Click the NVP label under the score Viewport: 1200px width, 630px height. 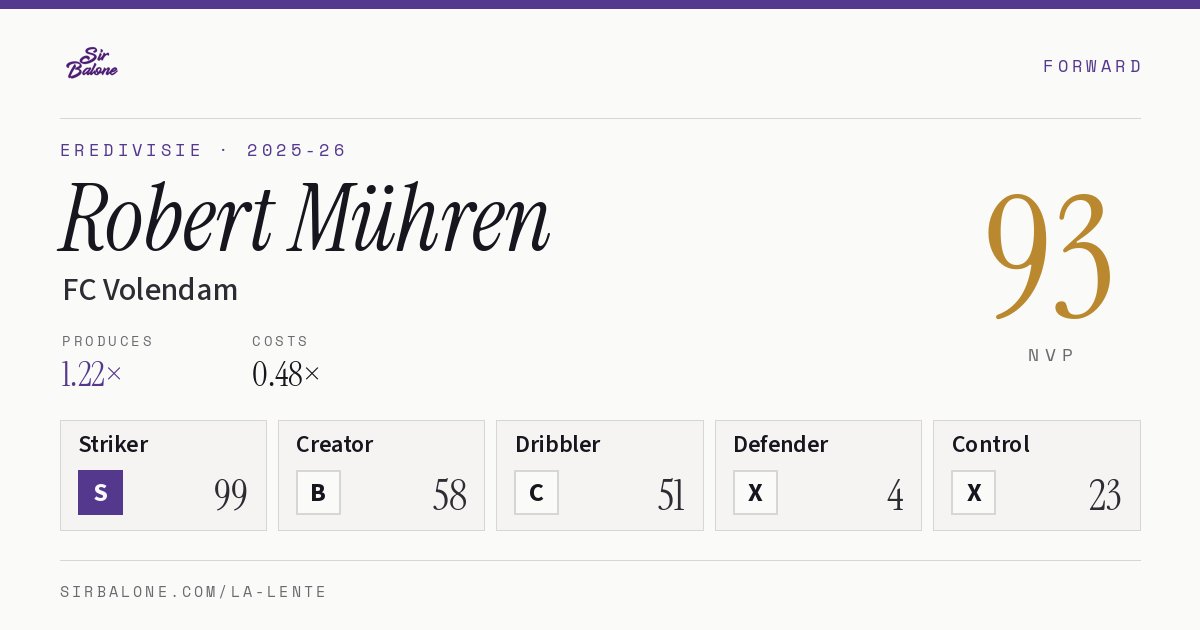click(x=1051, y=355)
